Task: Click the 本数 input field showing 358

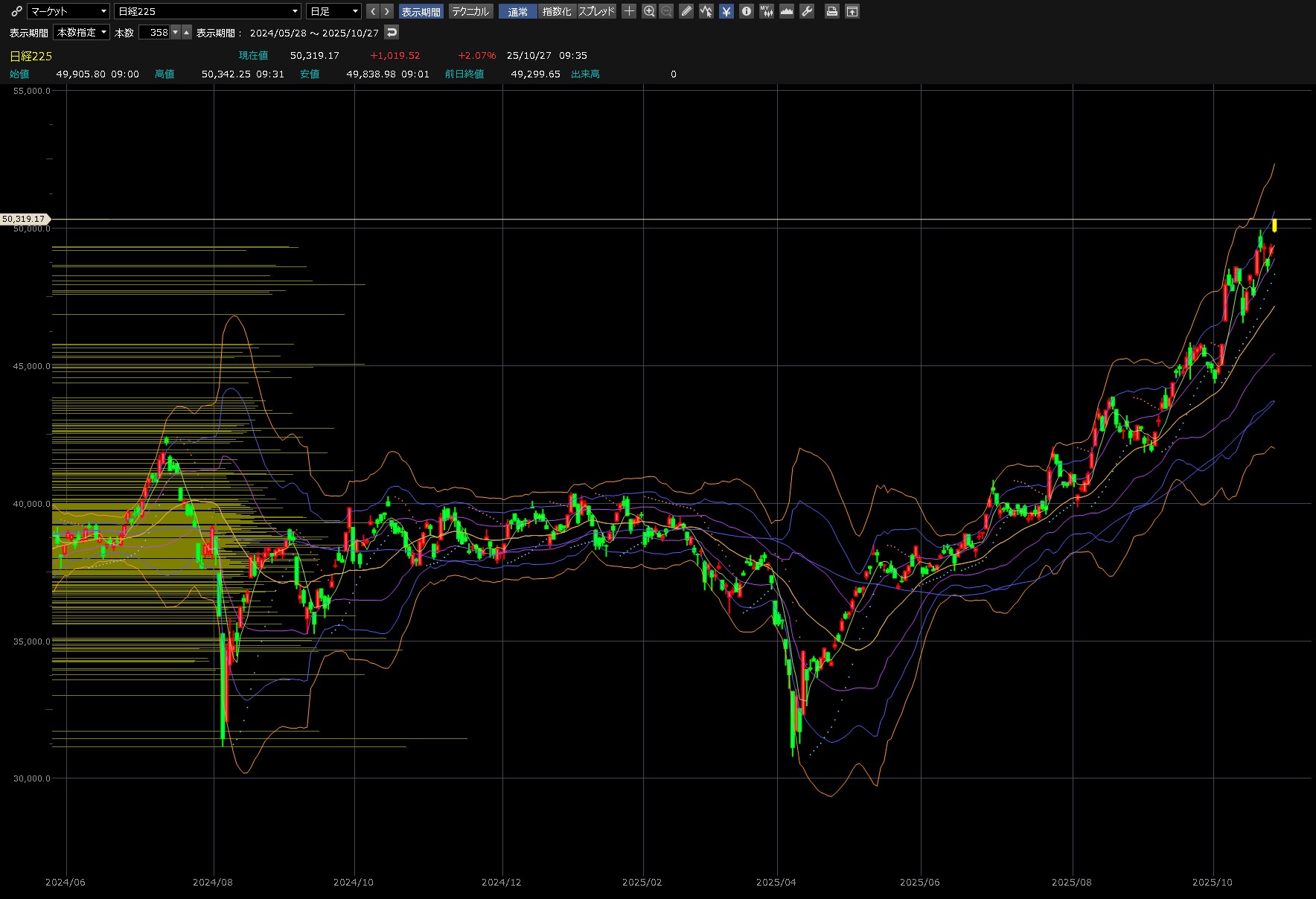Action: 155,32
